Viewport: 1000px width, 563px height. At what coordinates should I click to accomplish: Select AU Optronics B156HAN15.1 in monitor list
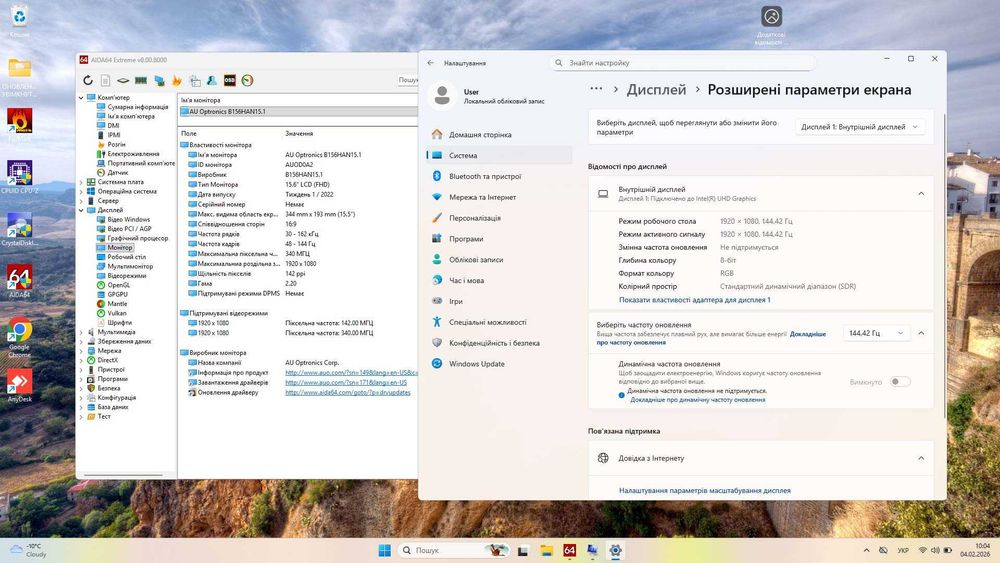click(x=298, y=112)
